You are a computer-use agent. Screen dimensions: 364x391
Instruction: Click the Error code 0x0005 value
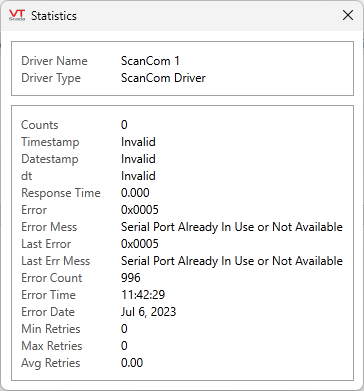140,210
